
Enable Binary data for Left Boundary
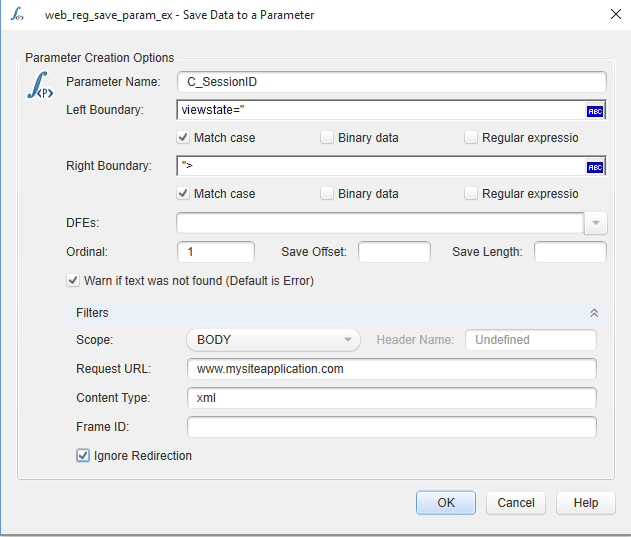point(327,138)
